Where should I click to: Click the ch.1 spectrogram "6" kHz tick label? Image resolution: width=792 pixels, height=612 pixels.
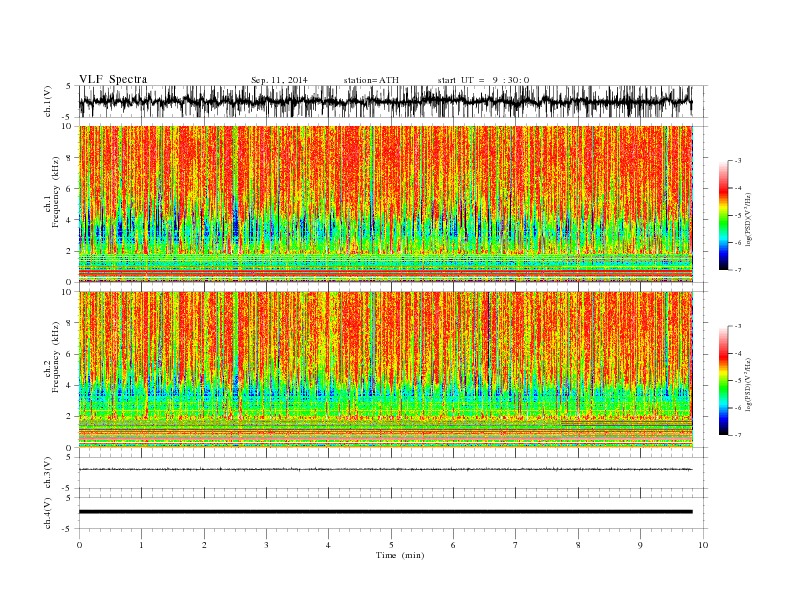(70, 189)
